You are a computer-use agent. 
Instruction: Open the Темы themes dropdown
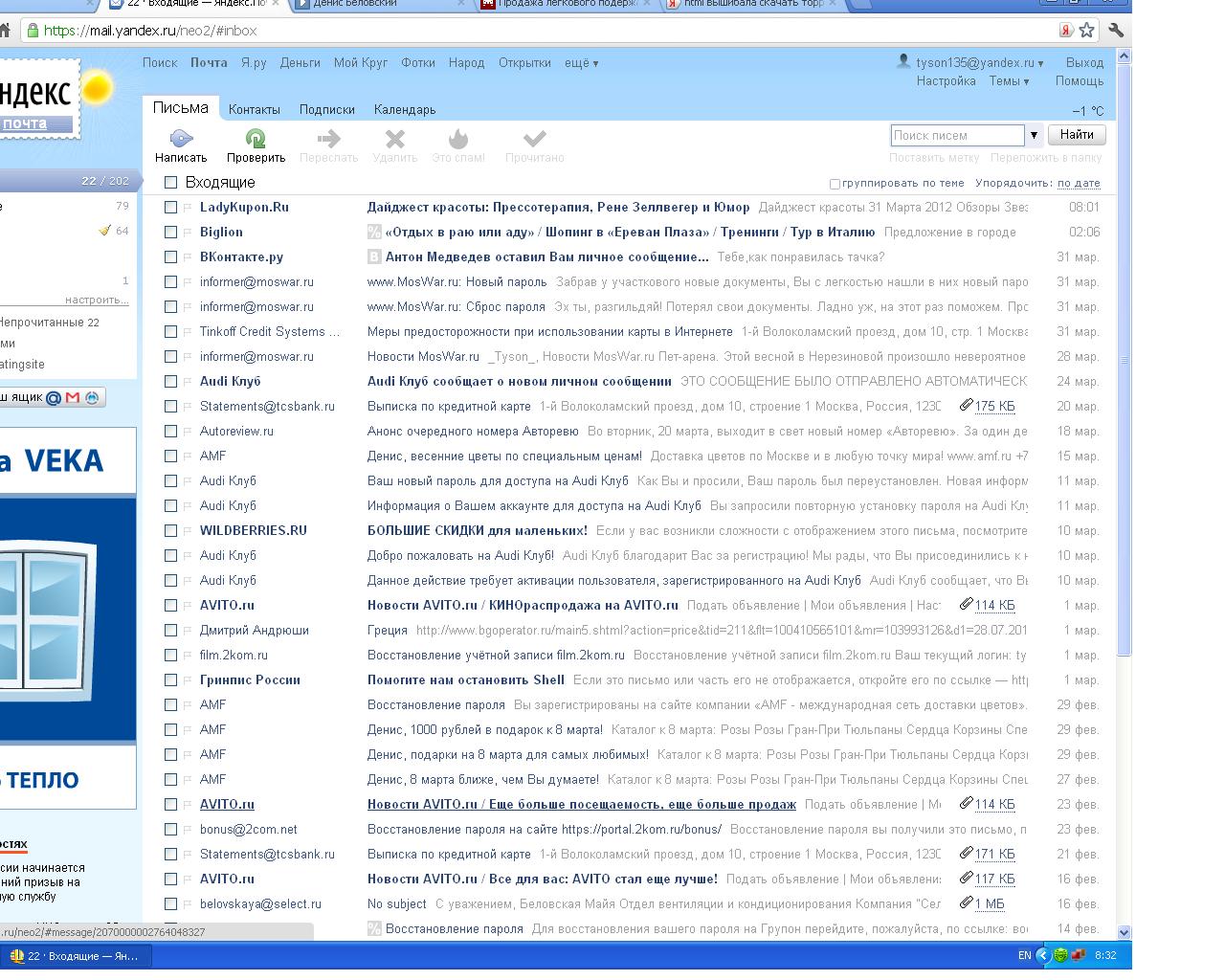tap(1009, 81)
